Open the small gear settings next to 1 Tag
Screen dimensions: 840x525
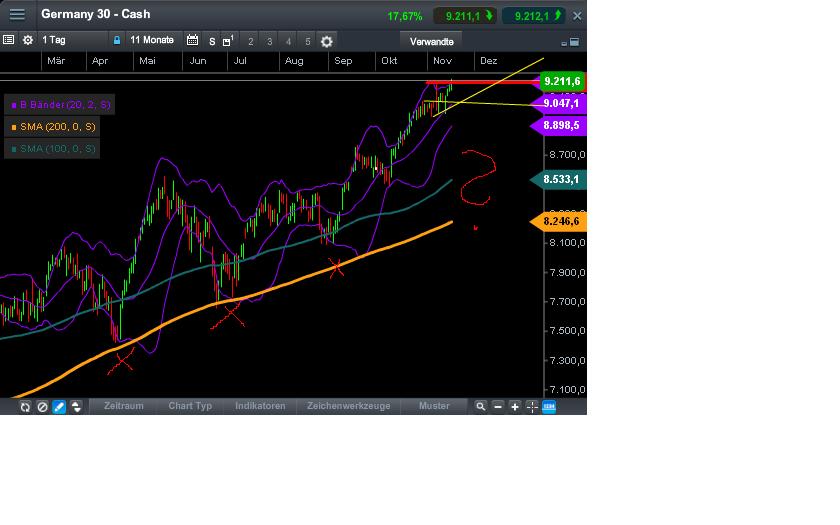27,40
